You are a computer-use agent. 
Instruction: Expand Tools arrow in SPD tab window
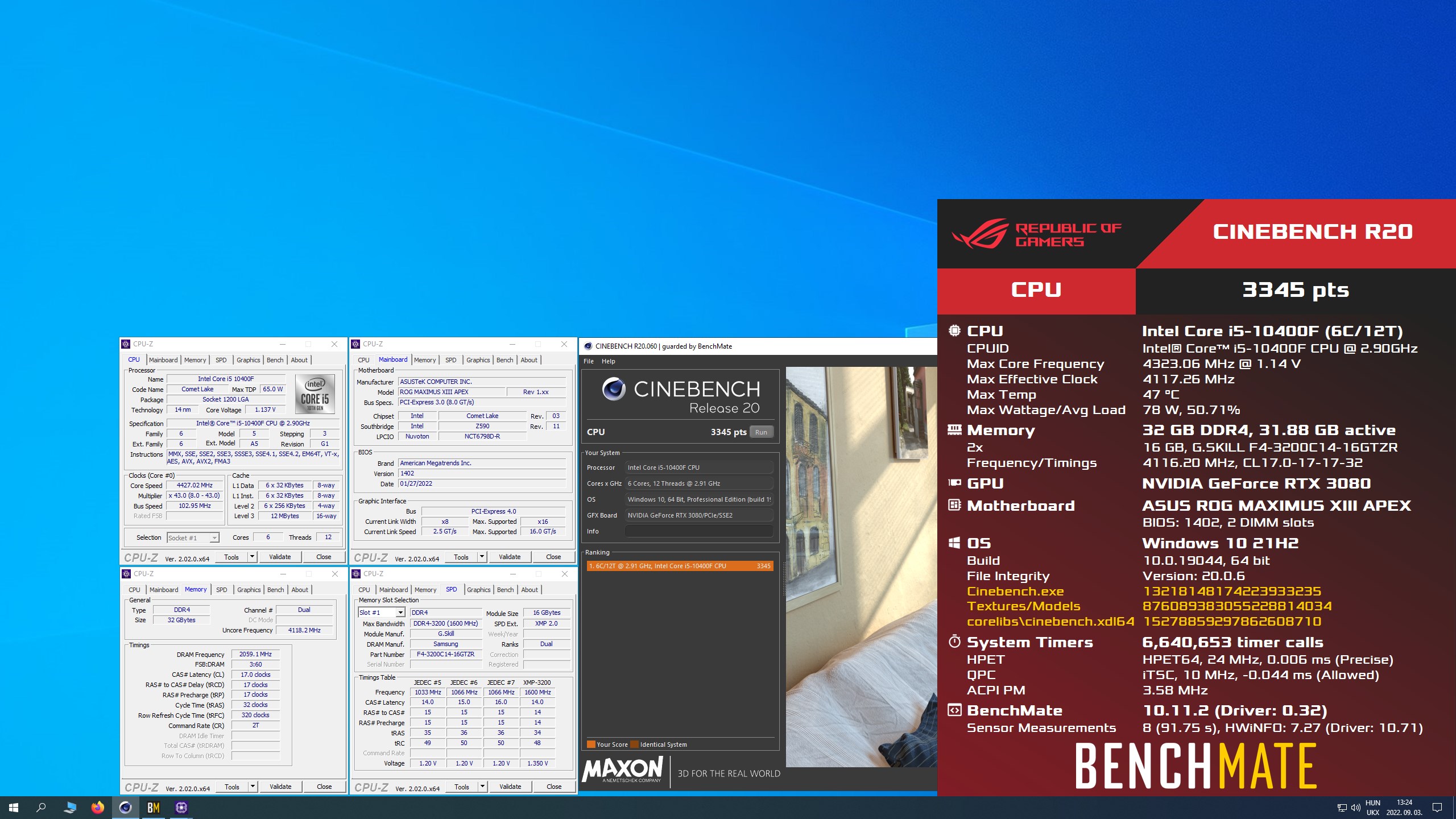tap(482, 787)
